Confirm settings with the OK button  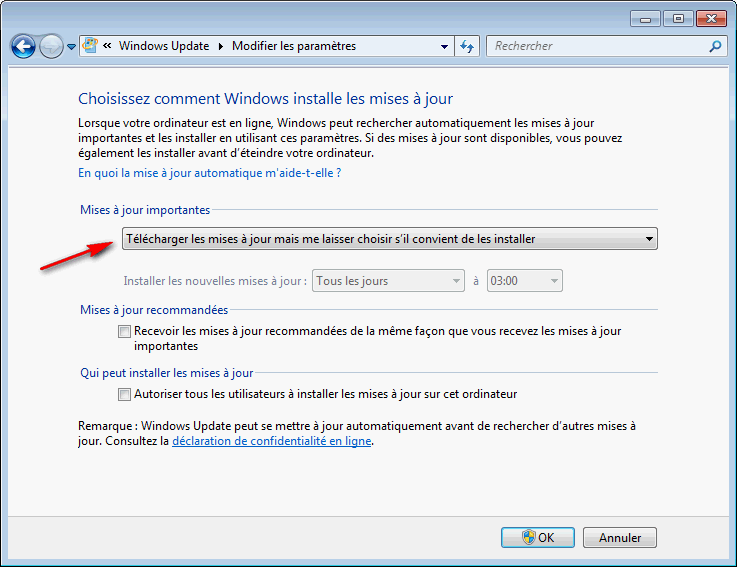(x=538, y=537)
